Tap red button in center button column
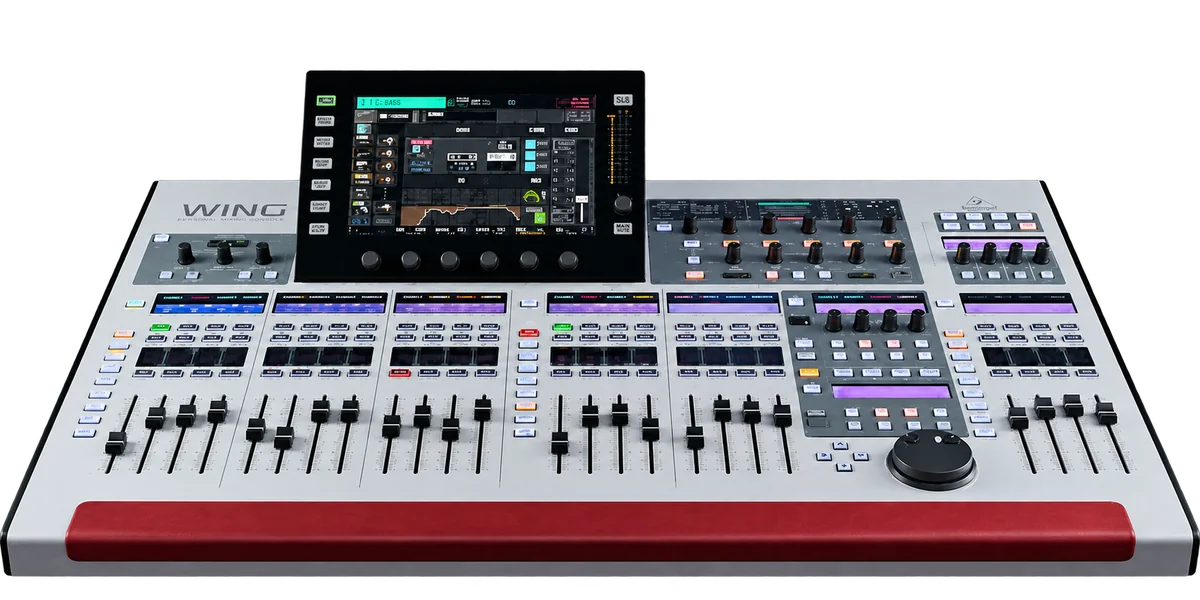The height and width of the screenshot is (600, 1200). (528, 332)
